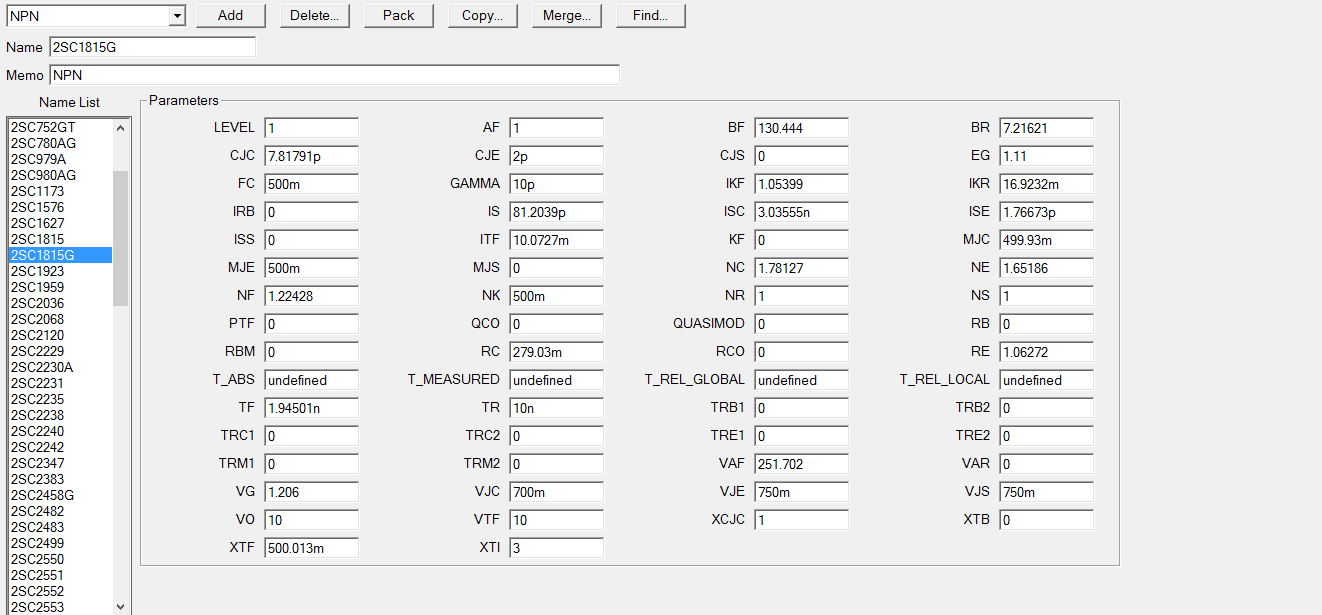The image size is (1322, 615).
Task: Select 2SC2230A in the name list
Action: click(x=60, y=367)
